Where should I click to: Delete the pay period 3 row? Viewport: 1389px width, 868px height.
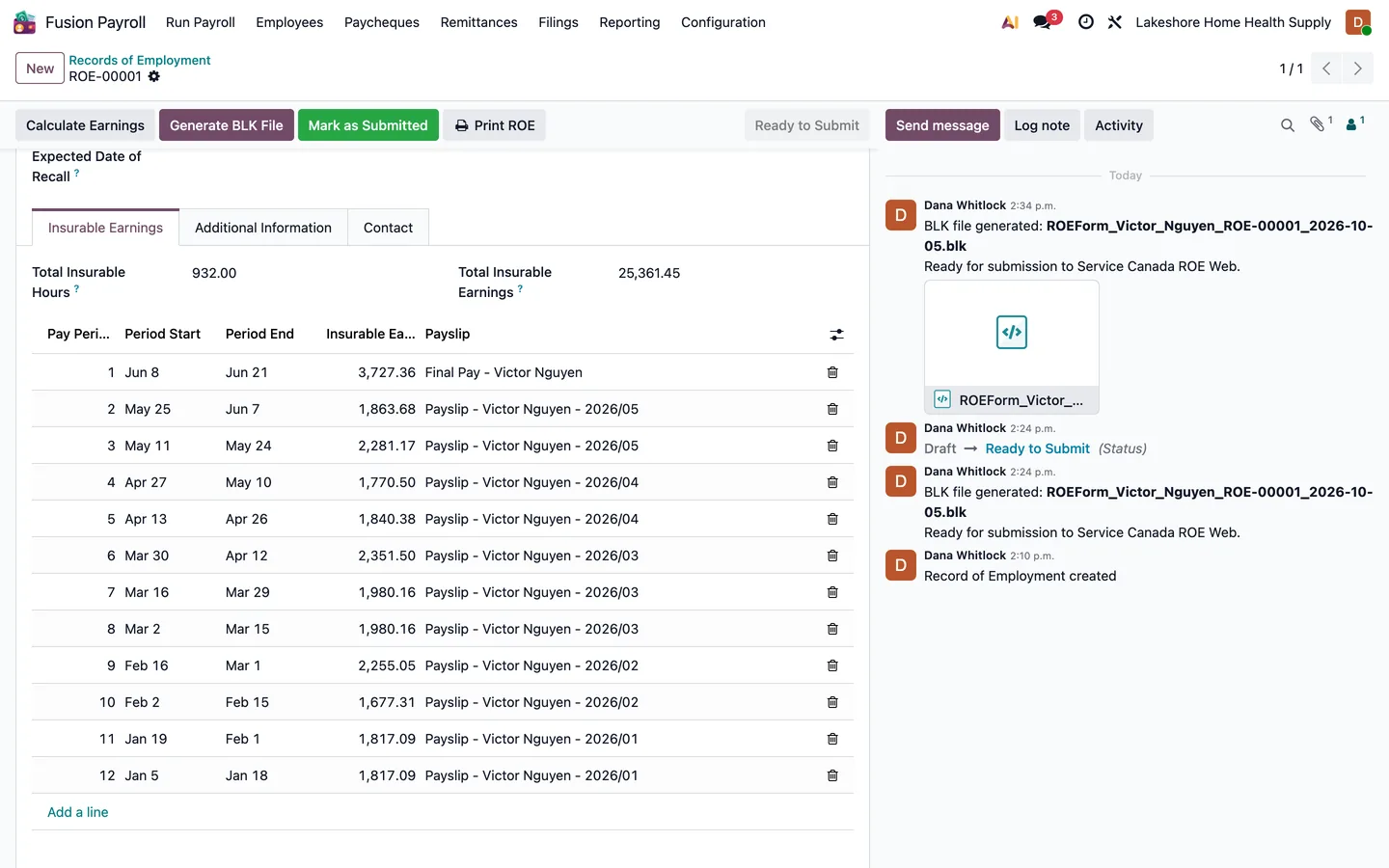pyautogui.click(x=832, y=446)
